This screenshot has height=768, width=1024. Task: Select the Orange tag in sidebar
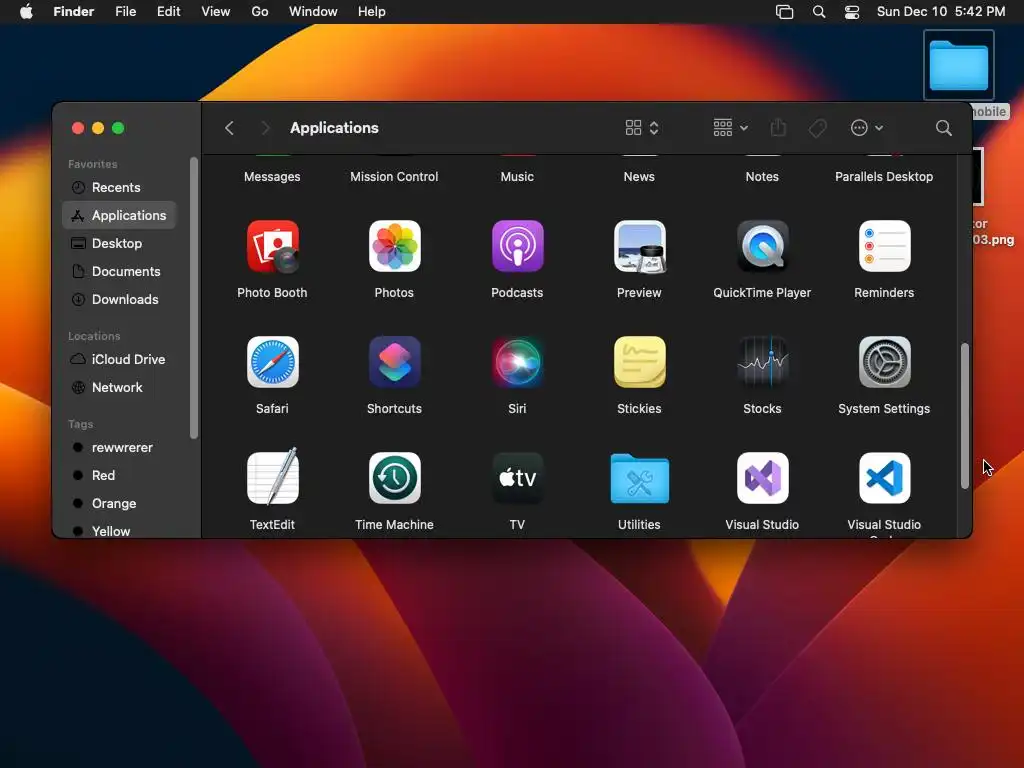(119, 504)
